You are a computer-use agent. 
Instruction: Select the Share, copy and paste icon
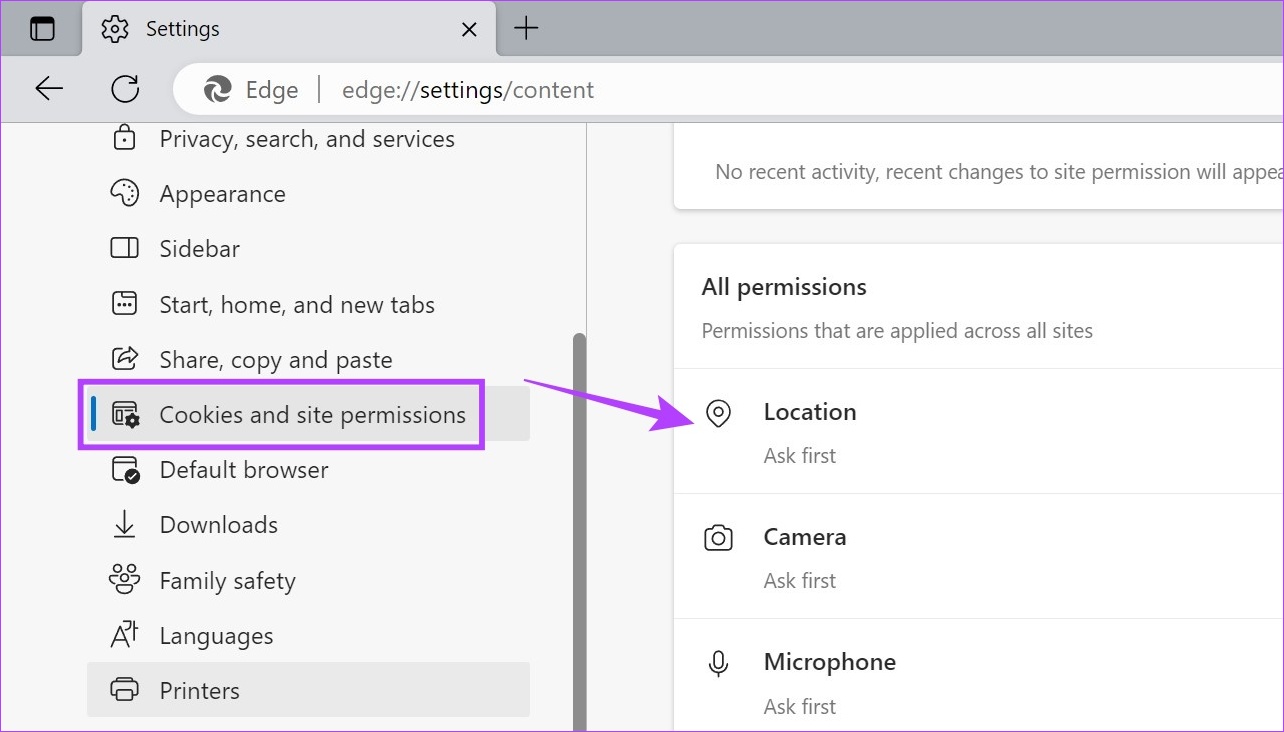coord(124,359)
